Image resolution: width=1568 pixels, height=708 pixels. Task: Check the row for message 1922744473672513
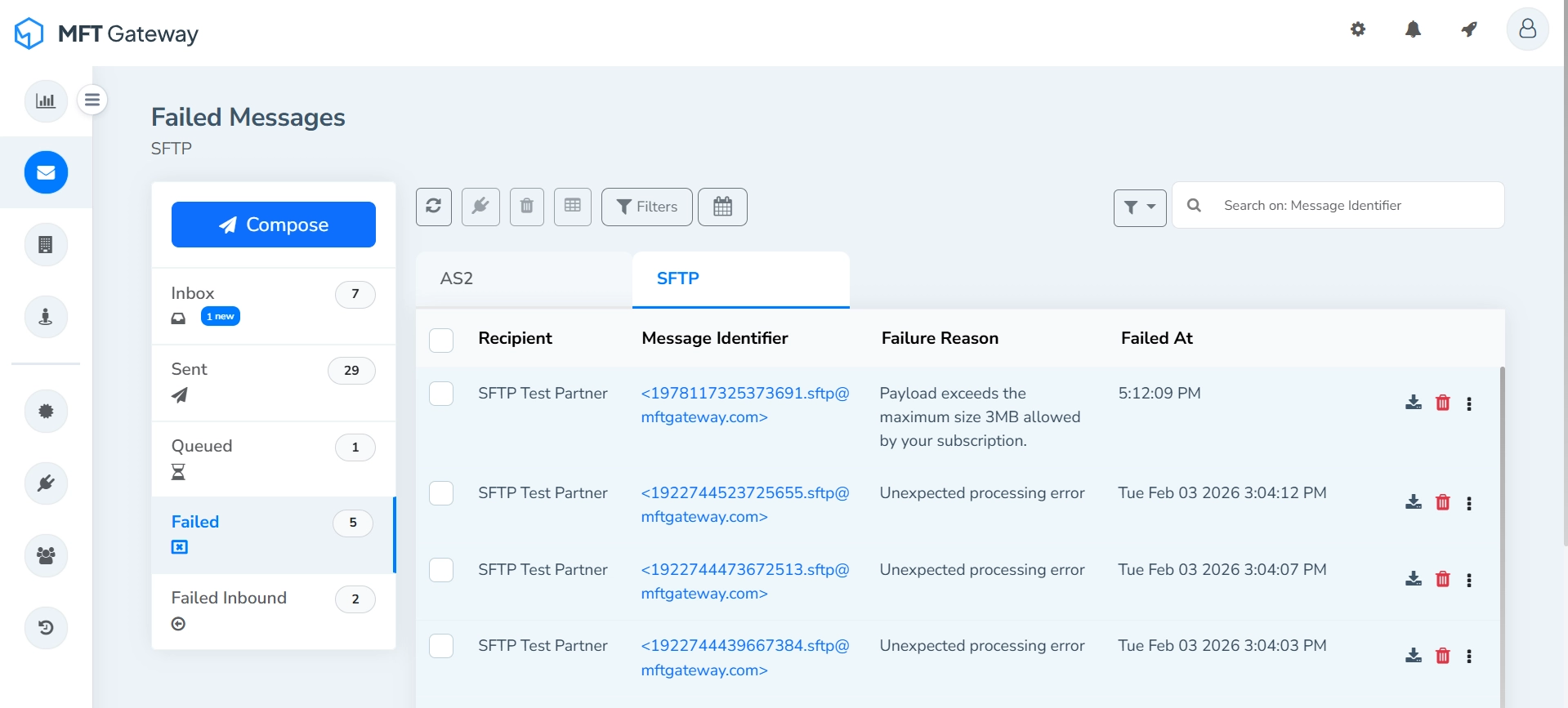click(x=441, y=570)
